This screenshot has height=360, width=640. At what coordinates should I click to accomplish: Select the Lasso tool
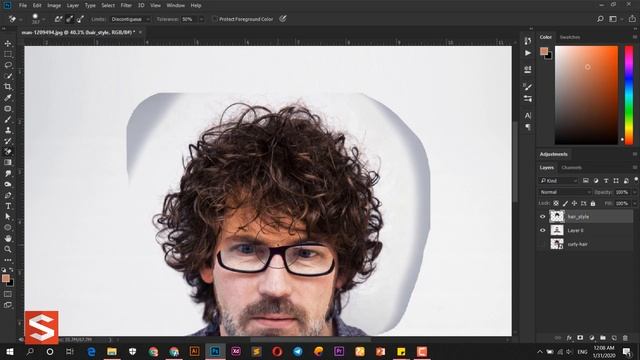pyautogui.click(x=8, y=65)
